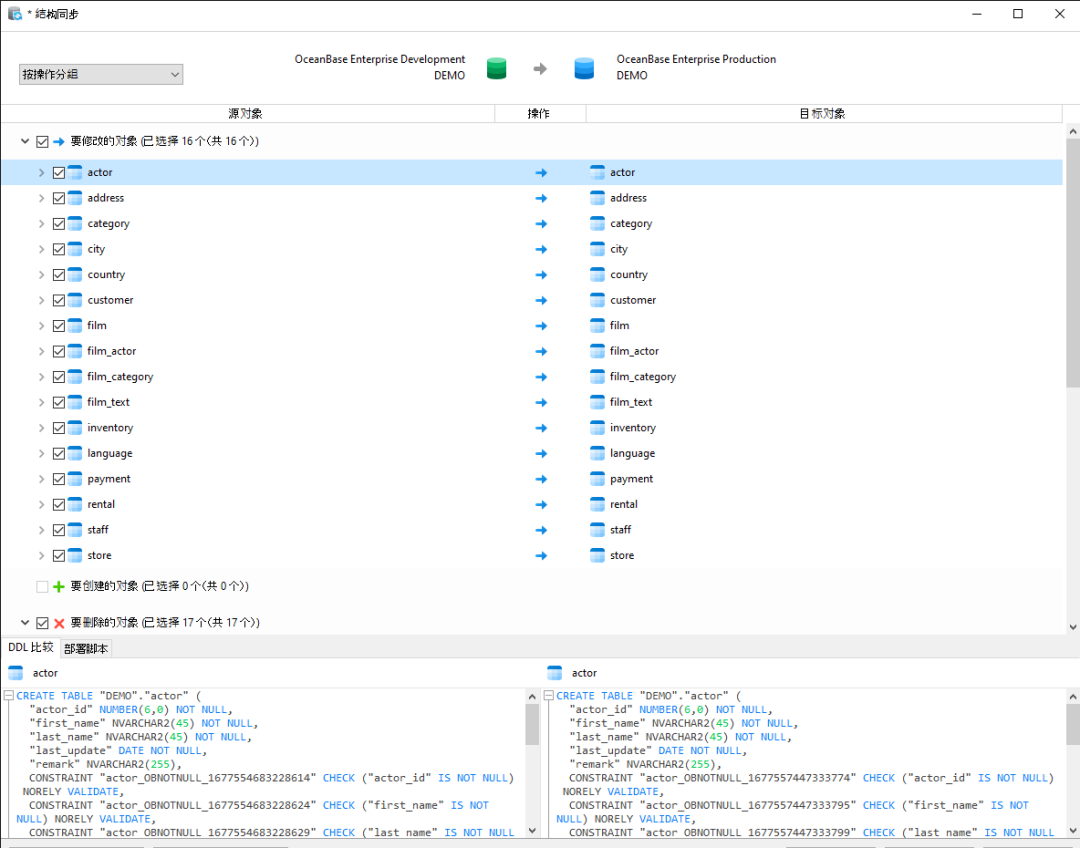Click the target language table icon
Viewport: 1080px width, 848px height.
pos(597,453)
